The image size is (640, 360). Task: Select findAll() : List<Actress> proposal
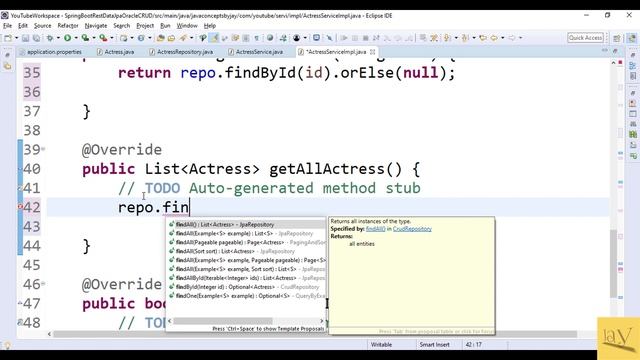pyautogui.click(x=247, y=224)
